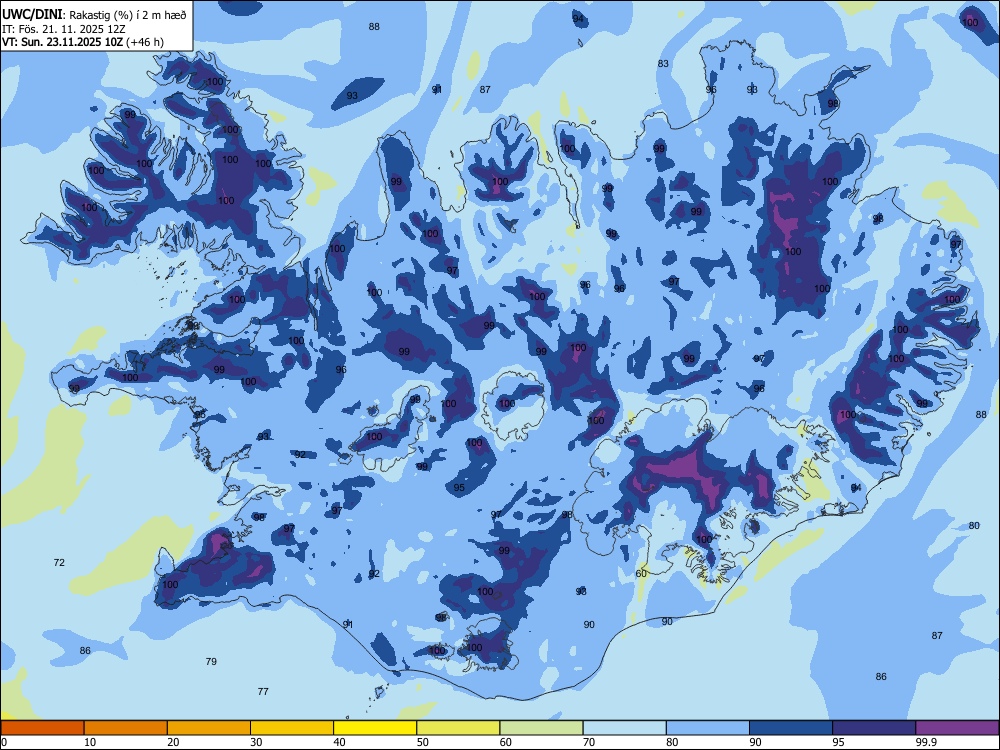Click the legend label '20'
Screen dimensions: 1000x750
(x=173, y=742)
